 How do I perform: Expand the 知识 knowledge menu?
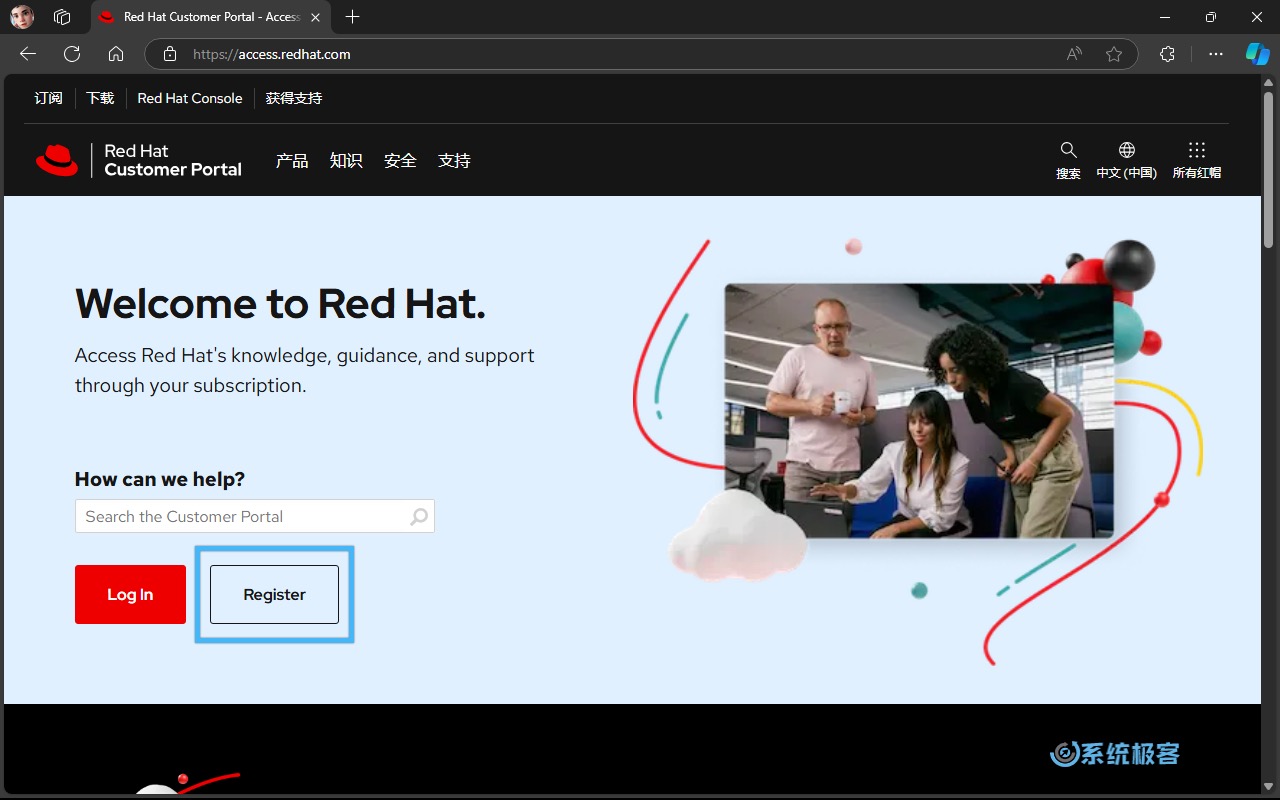tap(346, 160)
